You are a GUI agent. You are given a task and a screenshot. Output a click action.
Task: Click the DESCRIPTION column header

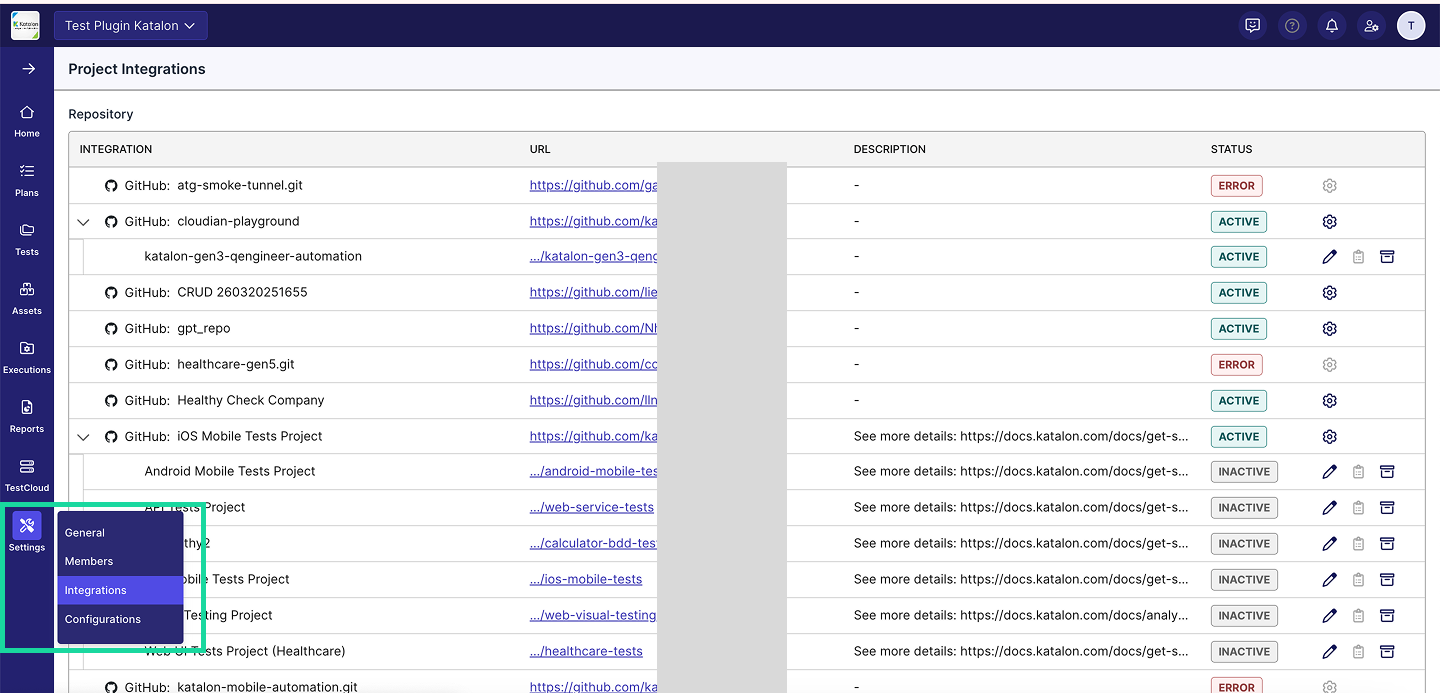(890, 149)
